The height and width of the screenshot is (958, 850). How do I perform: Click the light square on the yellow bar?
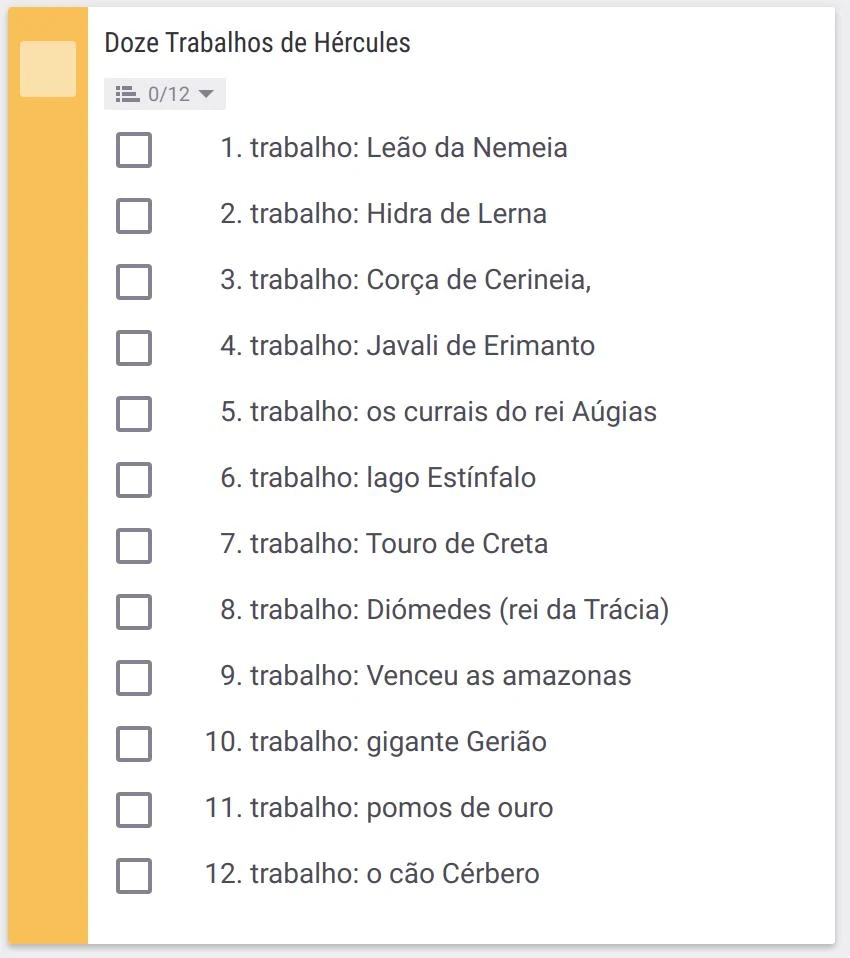[48, 69]
